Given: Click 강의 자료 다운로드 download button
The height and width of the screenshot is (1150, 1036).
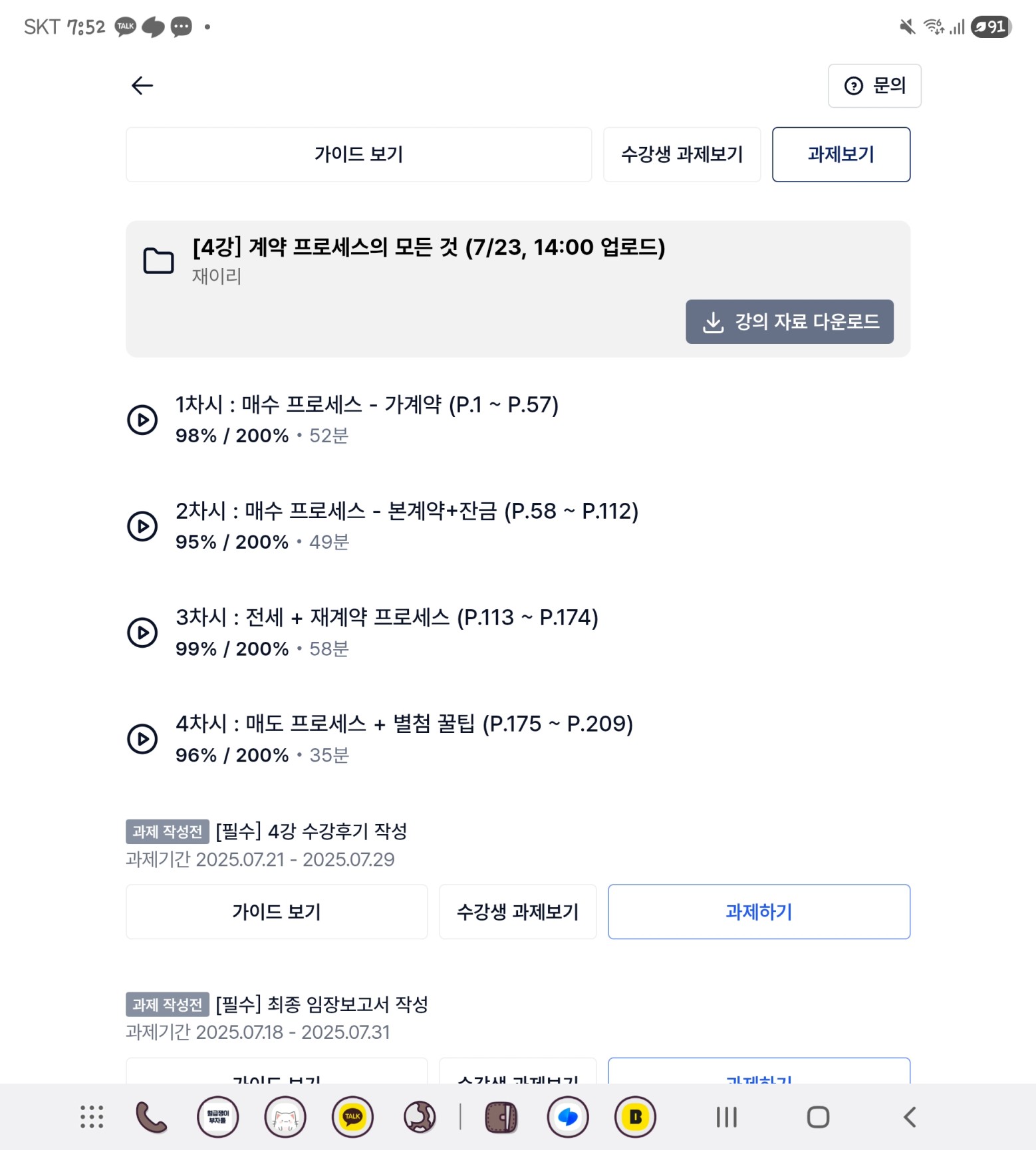Looking at the screenshot, I should click(x=789, y=322).
